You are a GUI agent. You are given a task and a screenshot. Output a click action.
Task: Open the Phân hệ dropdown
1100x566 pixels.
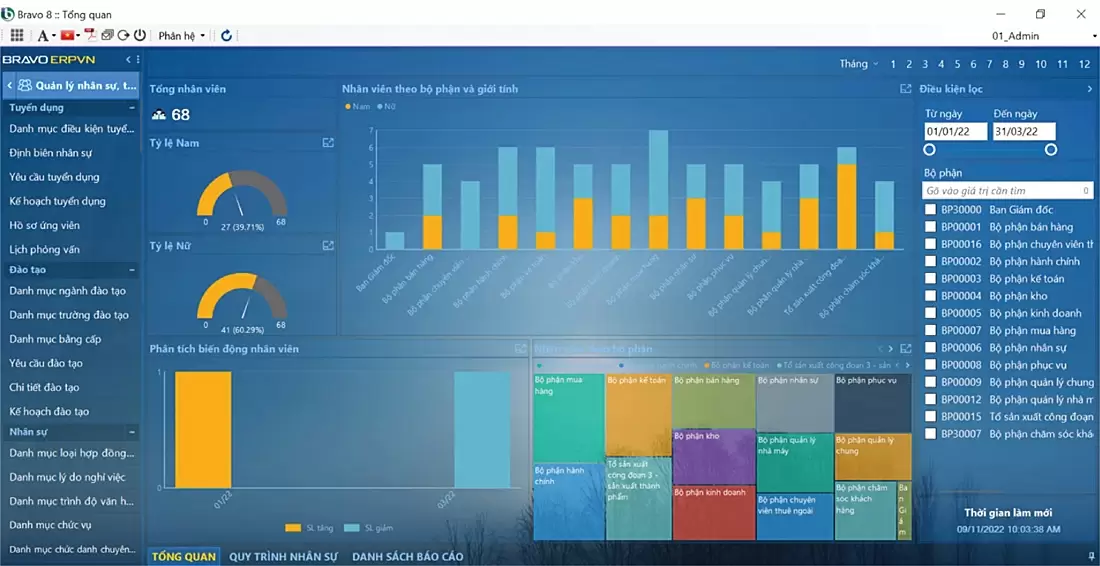[181, 35]
